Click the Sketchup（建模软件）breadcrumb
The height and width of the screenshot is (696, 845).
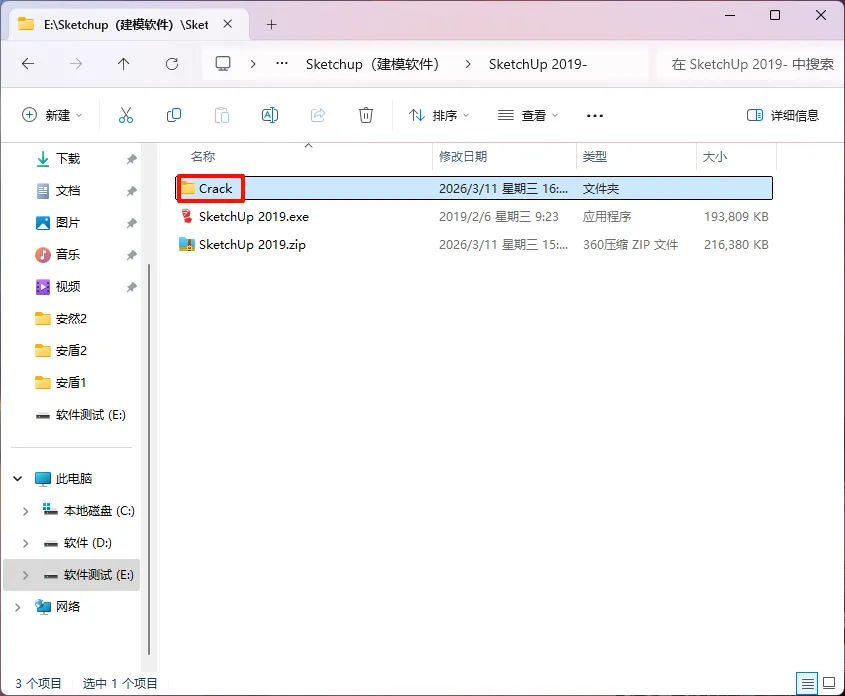point(372,64)
